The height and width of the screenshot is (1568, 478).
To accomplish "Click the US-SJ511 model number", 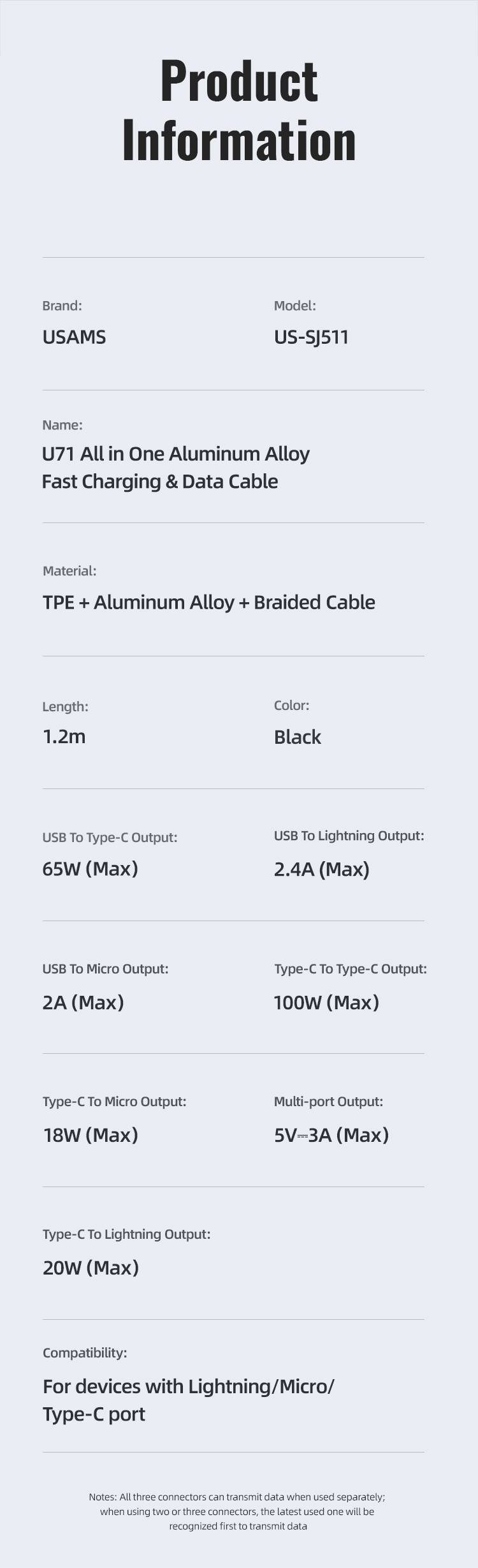I will click(311, 337).
